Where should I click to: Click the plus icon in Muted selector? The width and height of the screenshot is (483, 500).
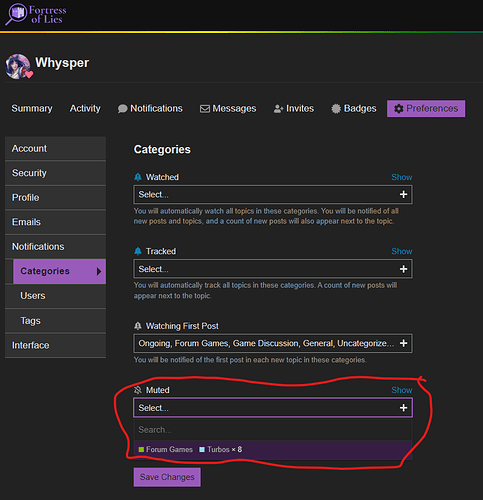pyautogui.click(x=403, y=407)
